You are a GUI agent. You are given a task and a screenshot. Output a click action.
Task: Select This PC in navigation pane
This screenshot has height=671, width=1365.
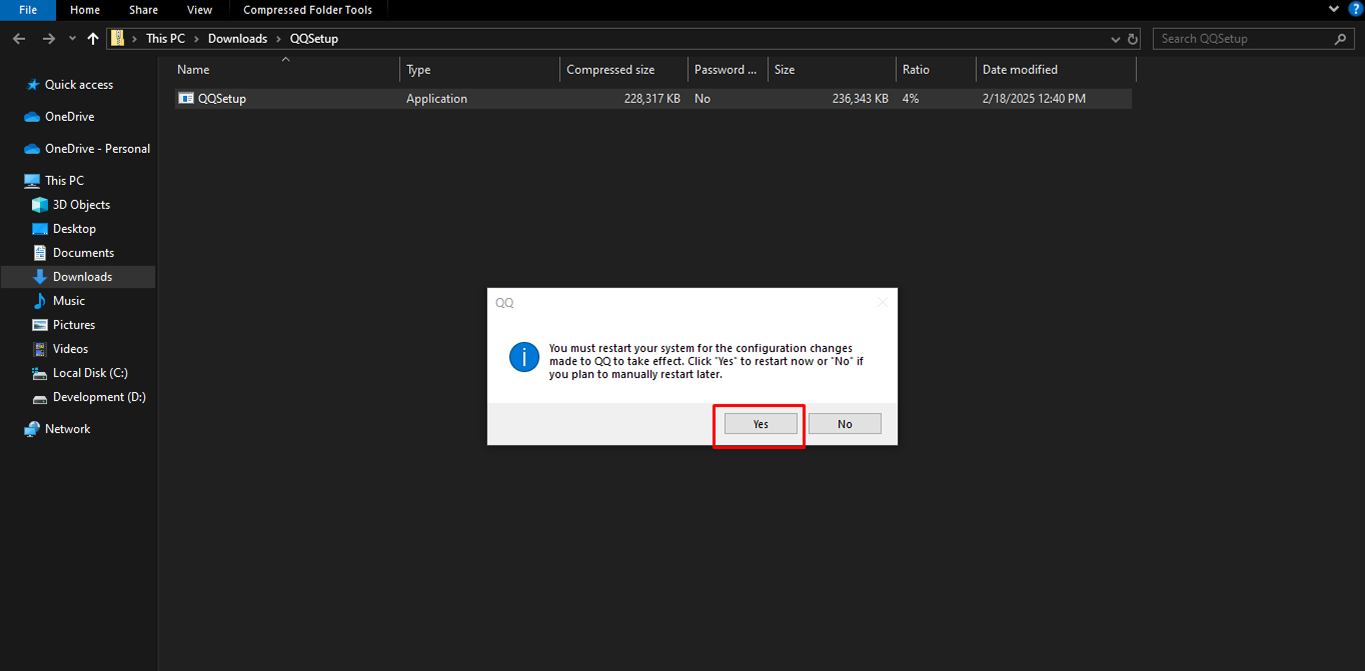[x=64, y=181]
